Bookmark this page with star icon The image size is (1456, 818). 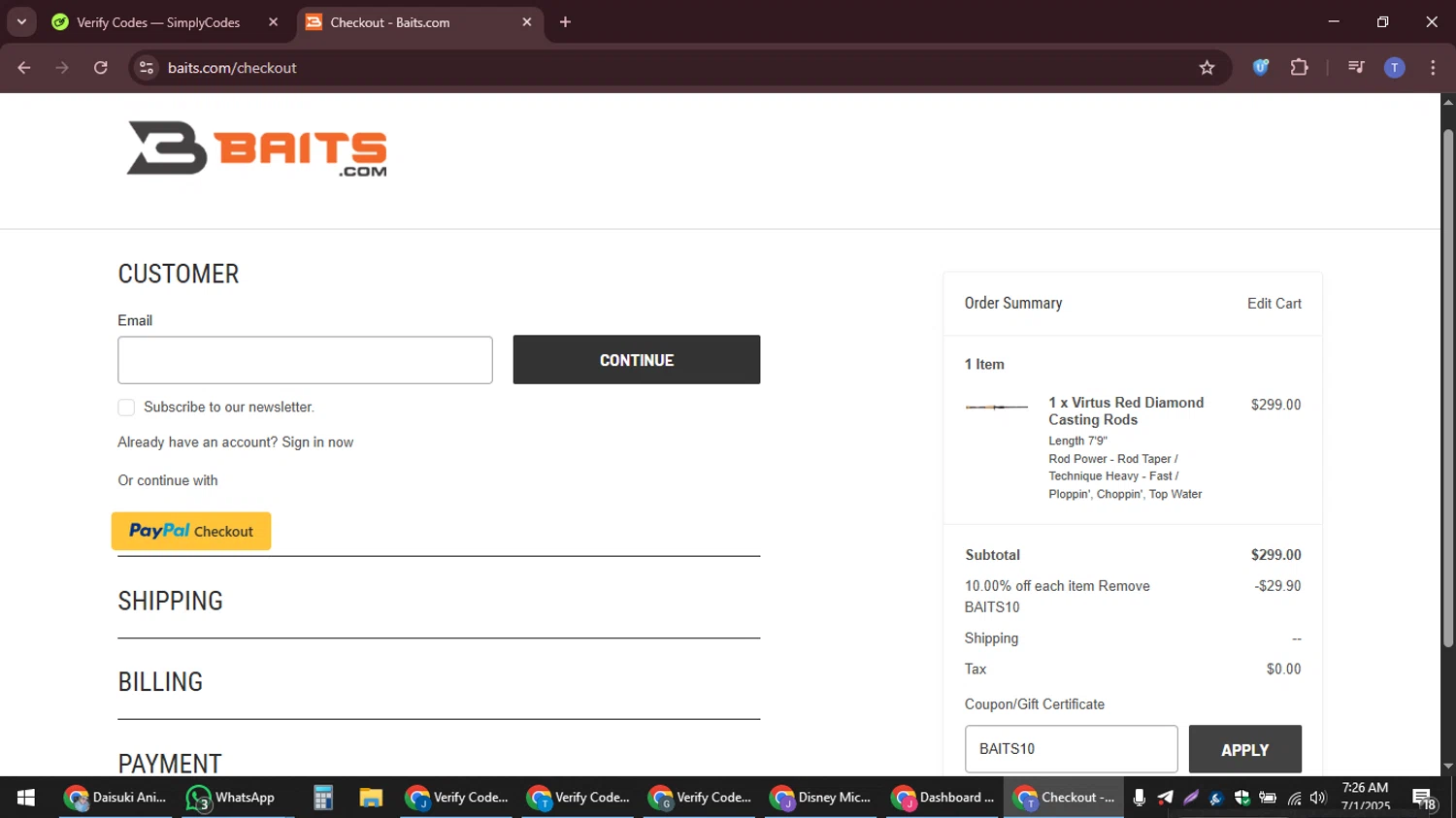click(1207, 68)
